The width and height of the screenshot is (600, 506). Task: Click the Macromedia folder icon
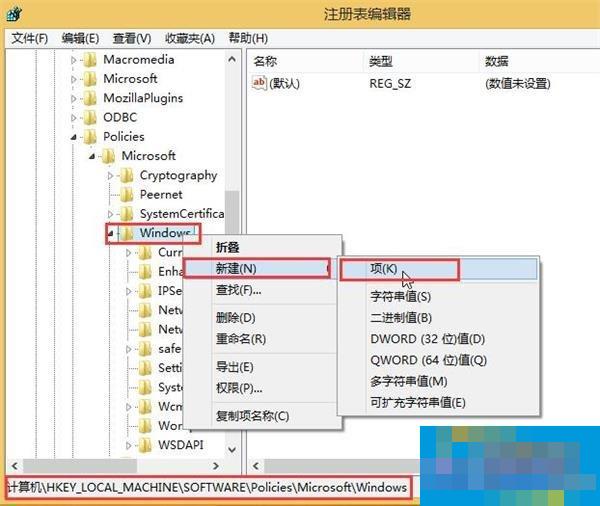point(90,60)
